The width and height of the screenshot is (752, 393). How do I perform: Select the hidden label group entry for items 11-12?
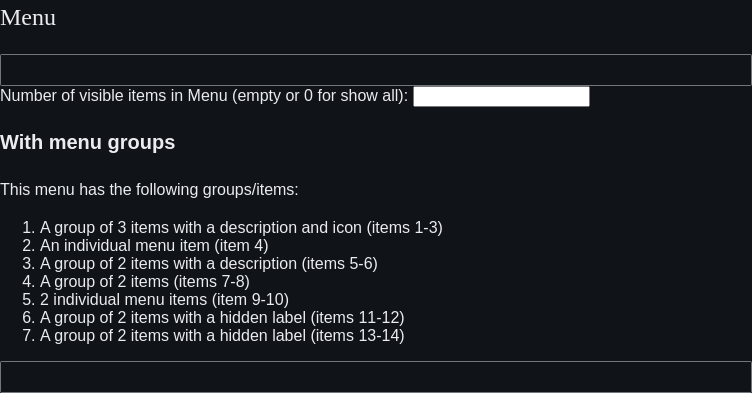[222, 318]
